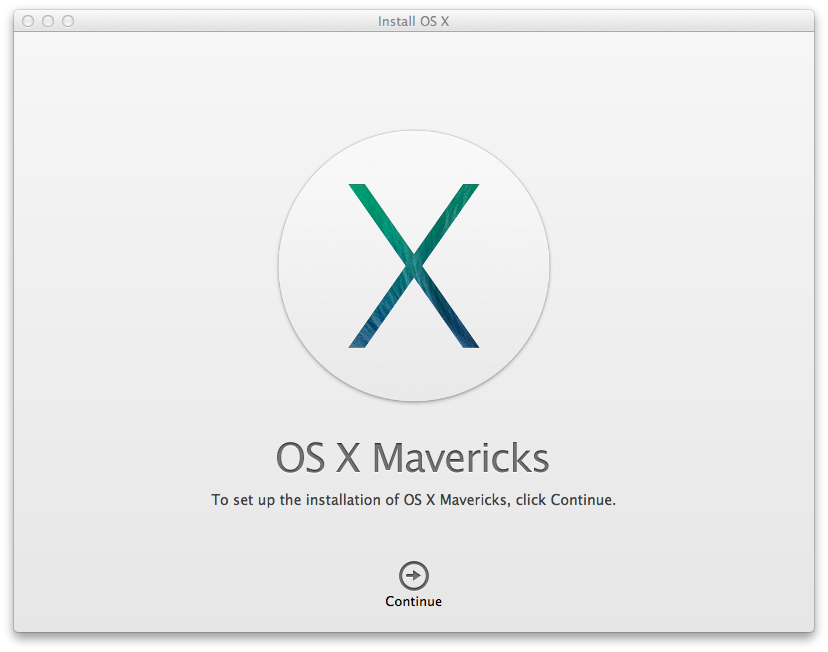Image resolution: width=828 pixels, height=652 pixels.
Task: Click the "Install OS X" window title
Action: click(x=413, y=21)
